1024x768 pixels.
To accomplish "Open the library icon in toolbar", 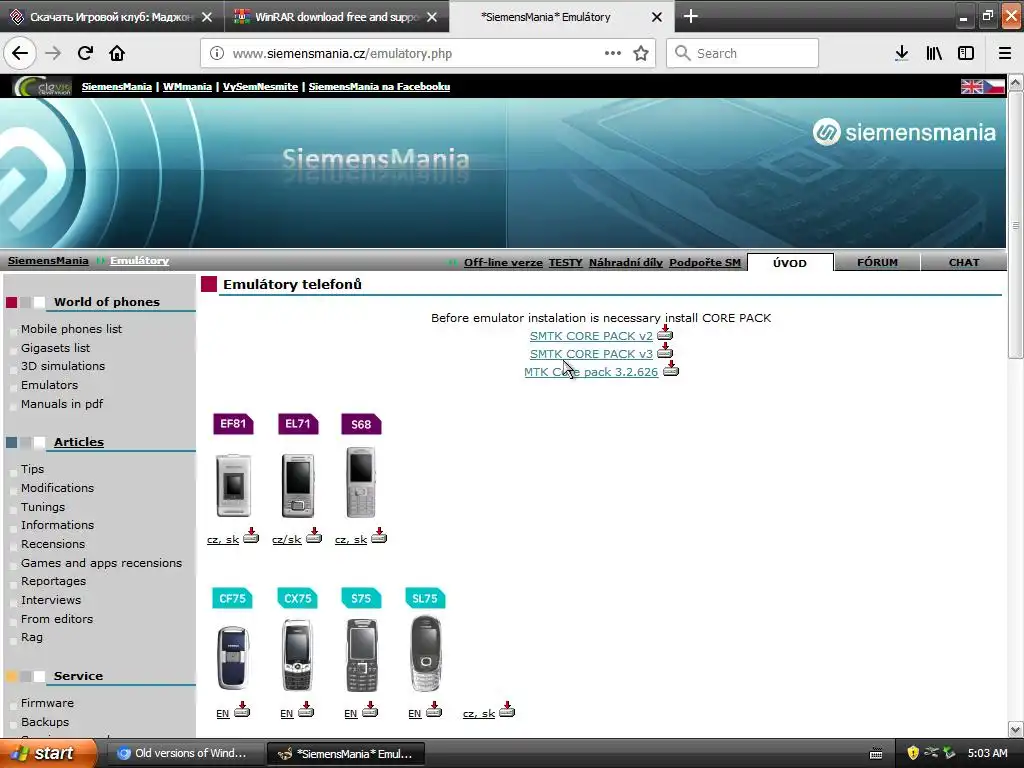I will tap(934, 53).
